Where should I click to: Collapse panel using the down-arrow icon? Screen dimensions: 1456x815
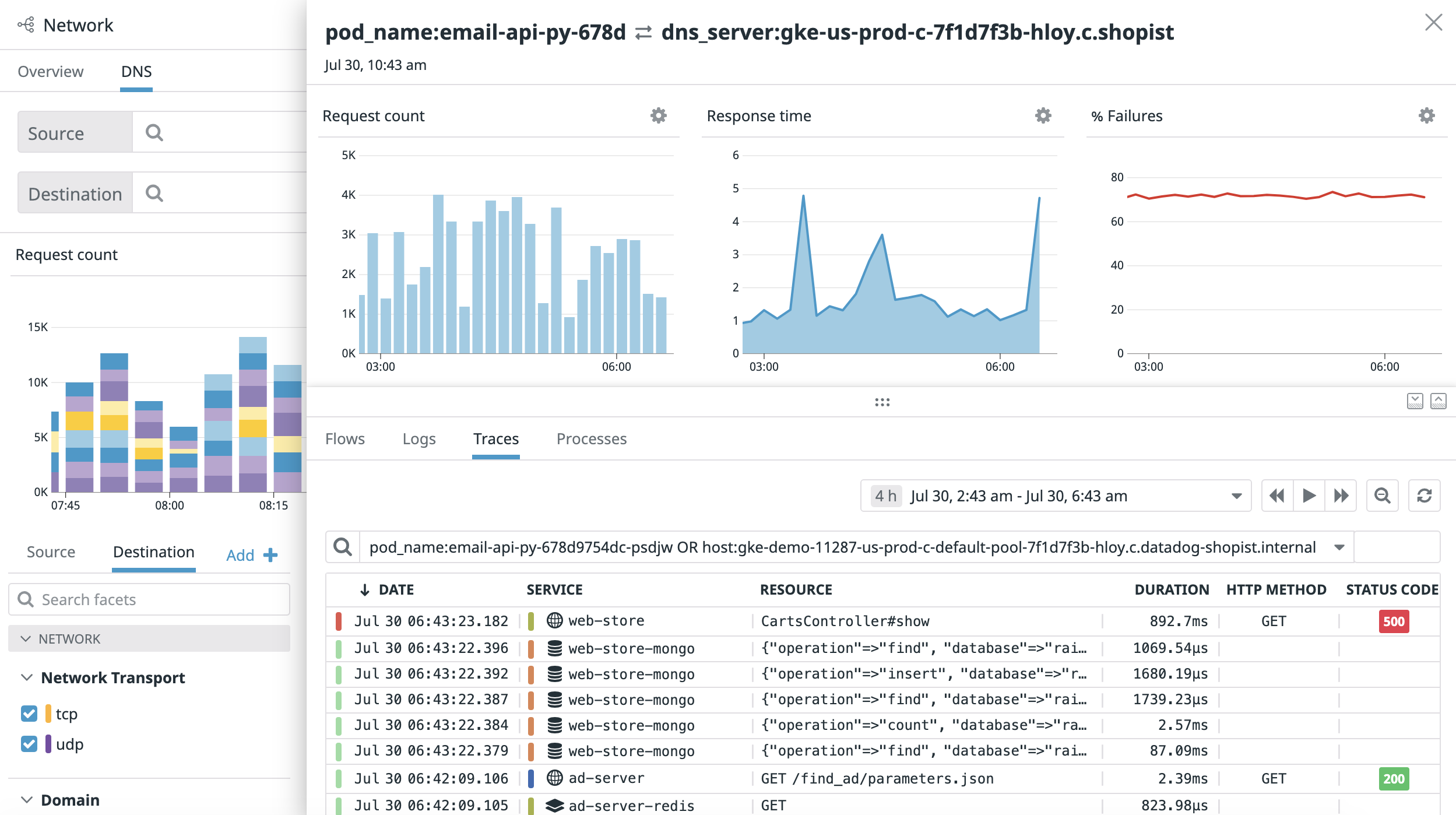tap(1415, 401)
